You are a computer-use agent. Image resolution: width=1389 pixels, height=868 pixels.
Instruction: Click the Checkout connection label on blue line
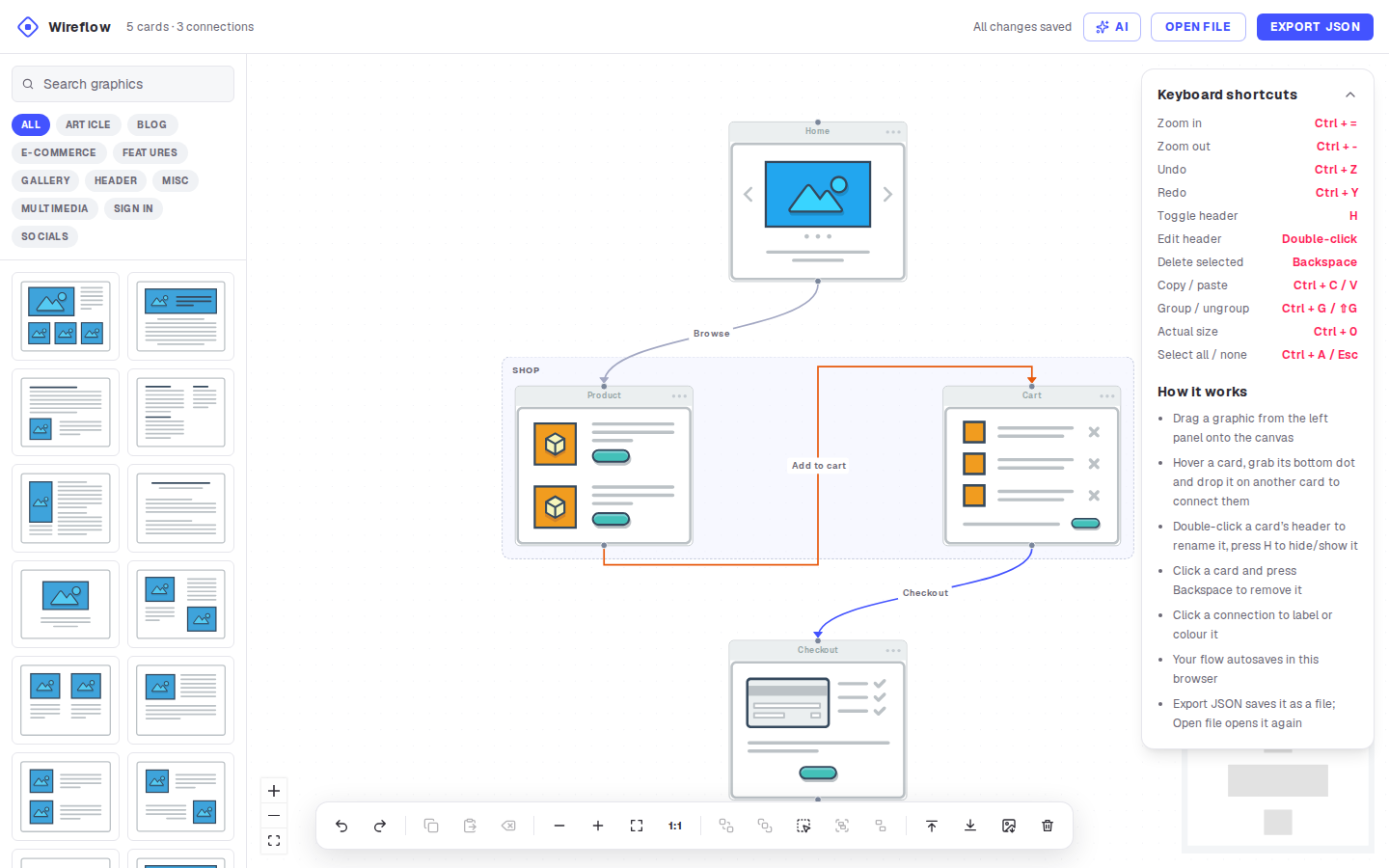925,593
